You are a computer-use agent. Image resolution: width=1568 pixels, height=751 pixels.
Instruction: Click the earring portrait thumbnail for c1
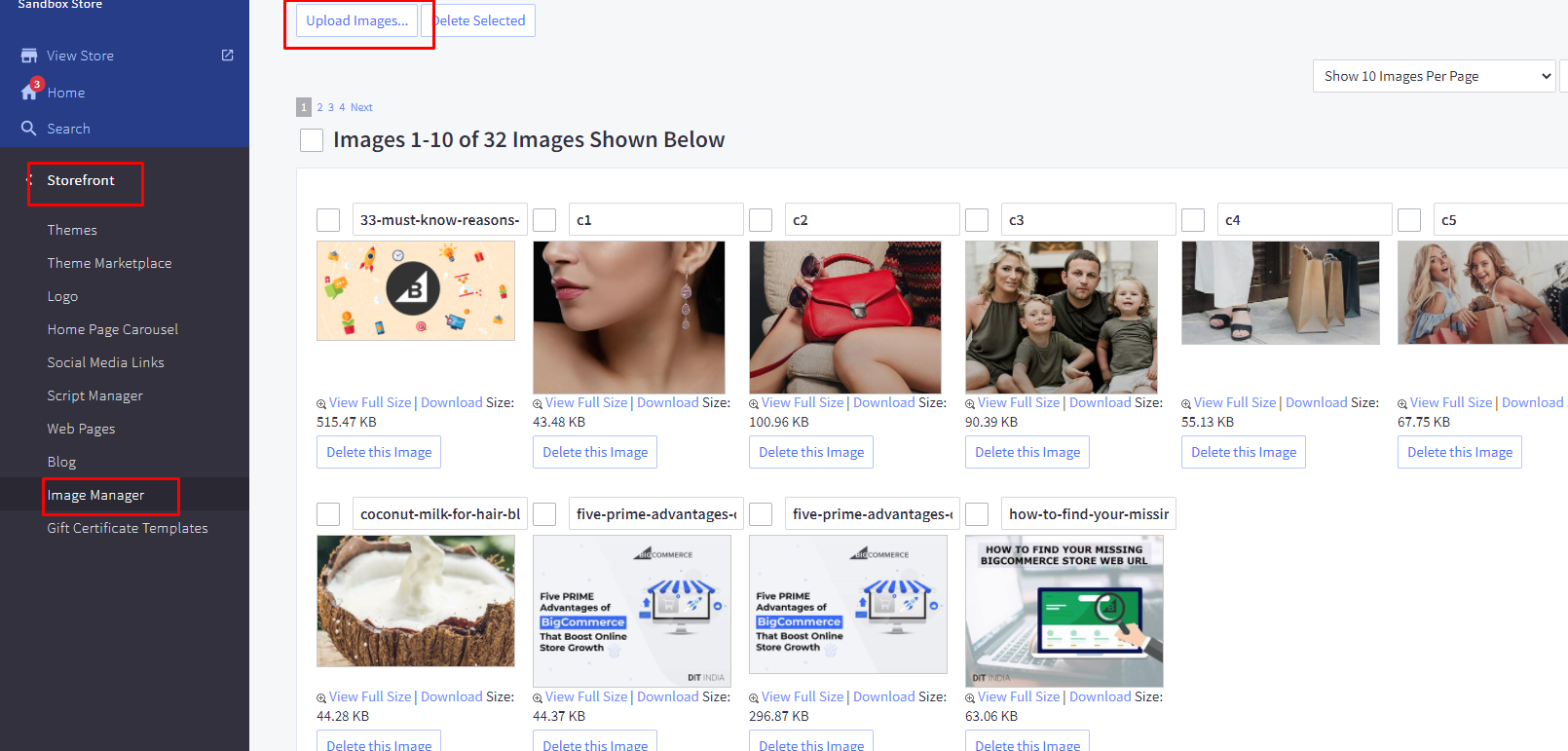(629, 318)
